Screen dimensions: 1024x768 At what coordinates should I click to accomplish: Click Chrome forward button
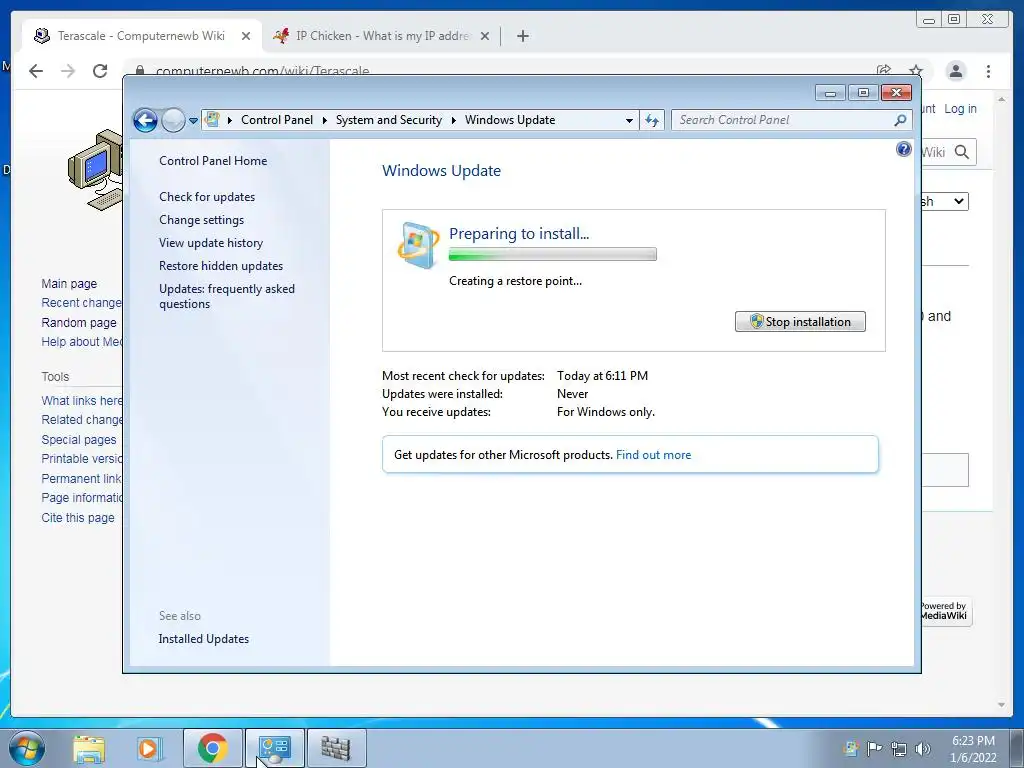pos(68,71)
